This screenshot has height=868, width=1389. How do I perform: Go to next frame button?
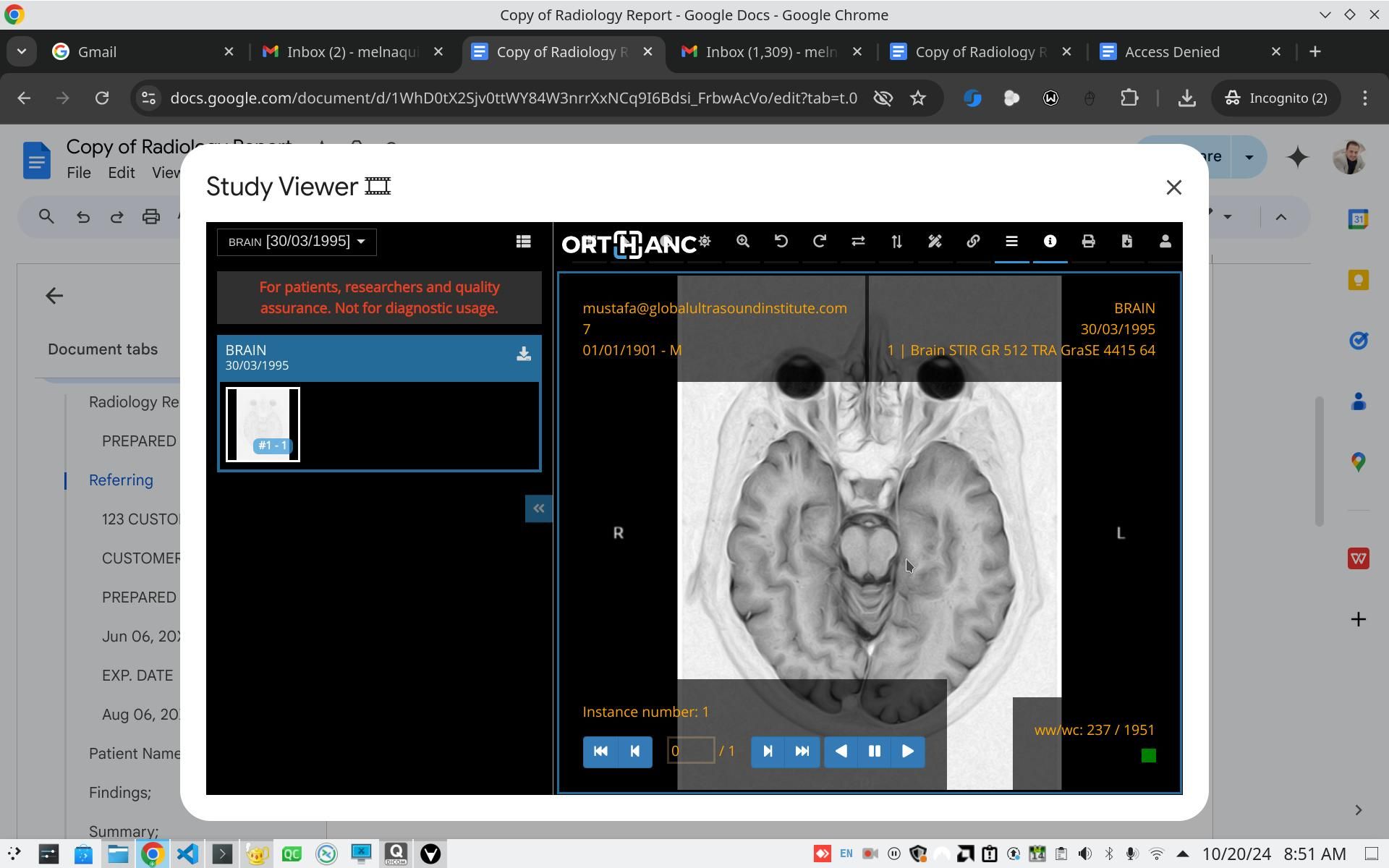point(768,752)
